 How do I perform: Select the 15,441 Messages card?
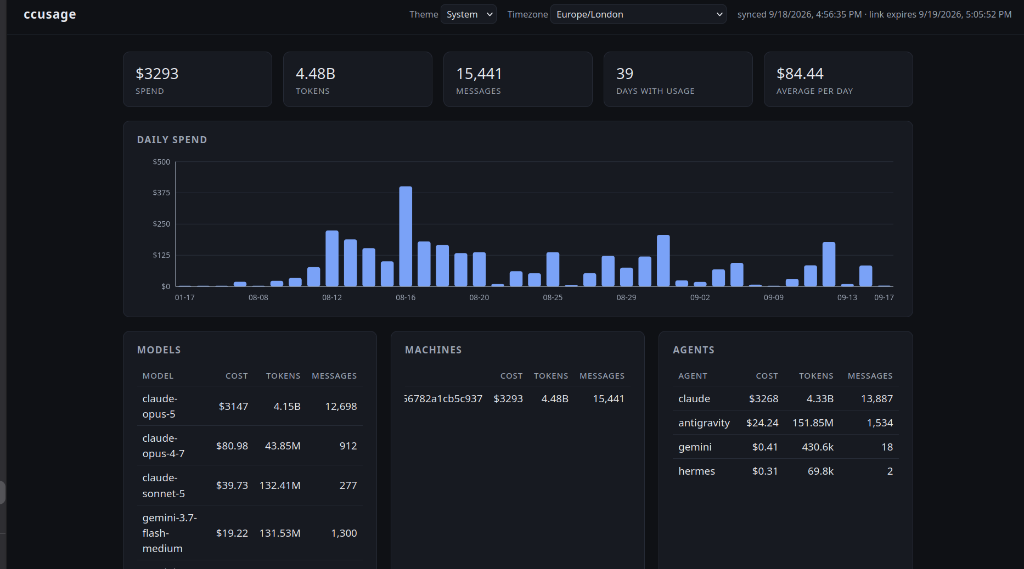[518, 79]
